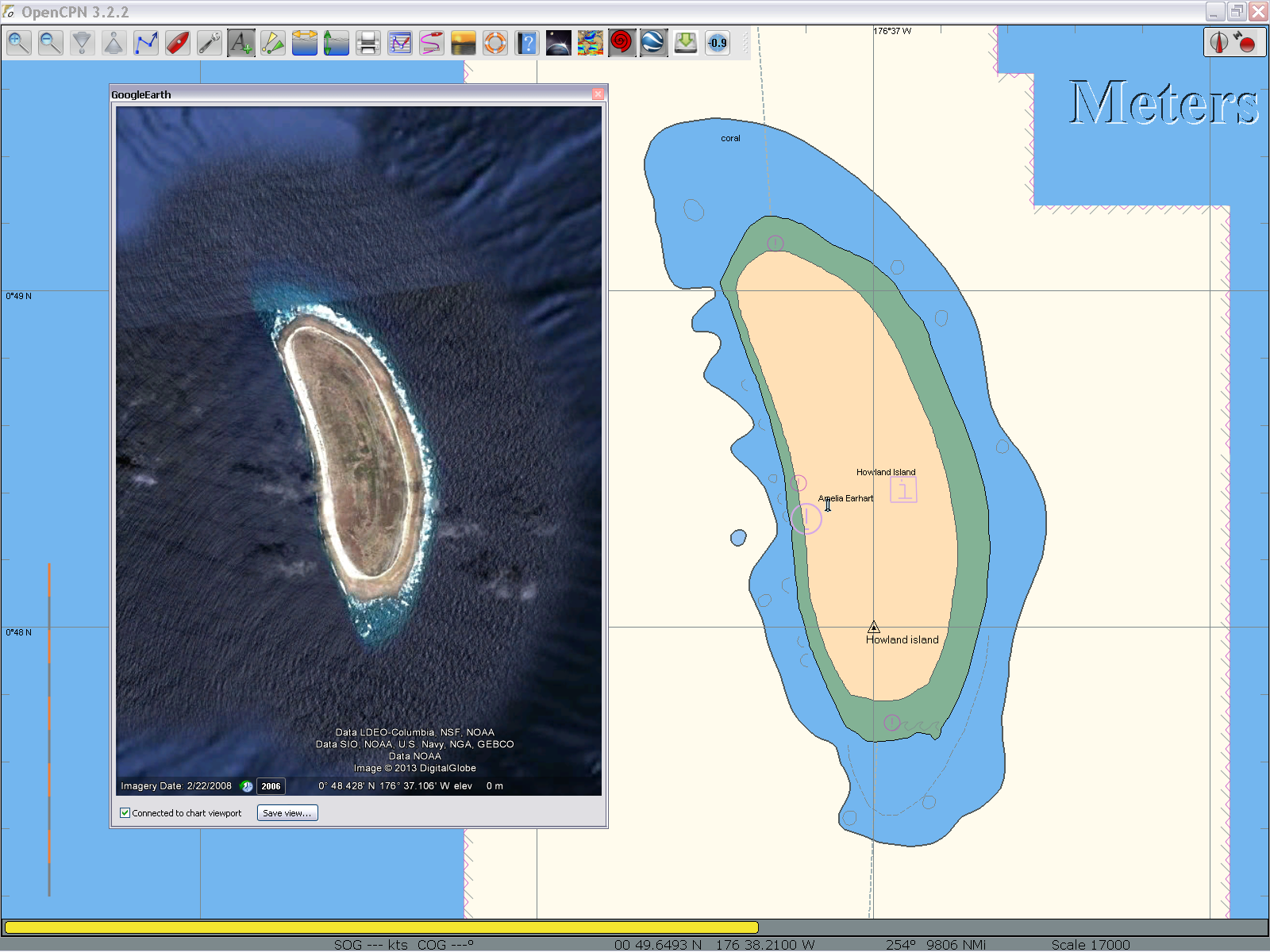The width and height of the screenshot is (1270, 952).
Task: Toggle auto-follow with red boat icon
Action: pyautogui.click(x=178, y=43)
